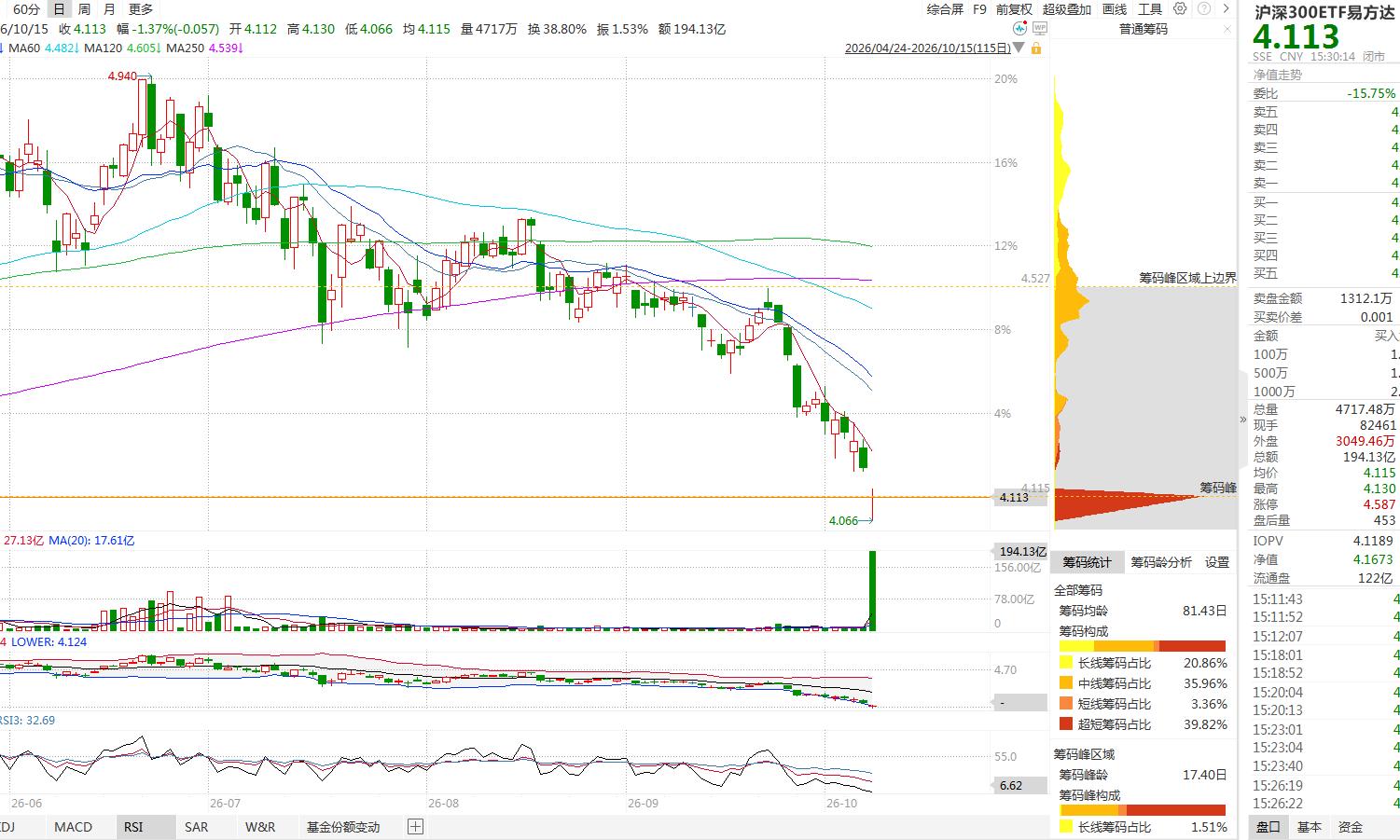Open the date range dropdown triangle
Image resolution: width=1400 pixels, height=840 pixels.
click(1019, 48)
